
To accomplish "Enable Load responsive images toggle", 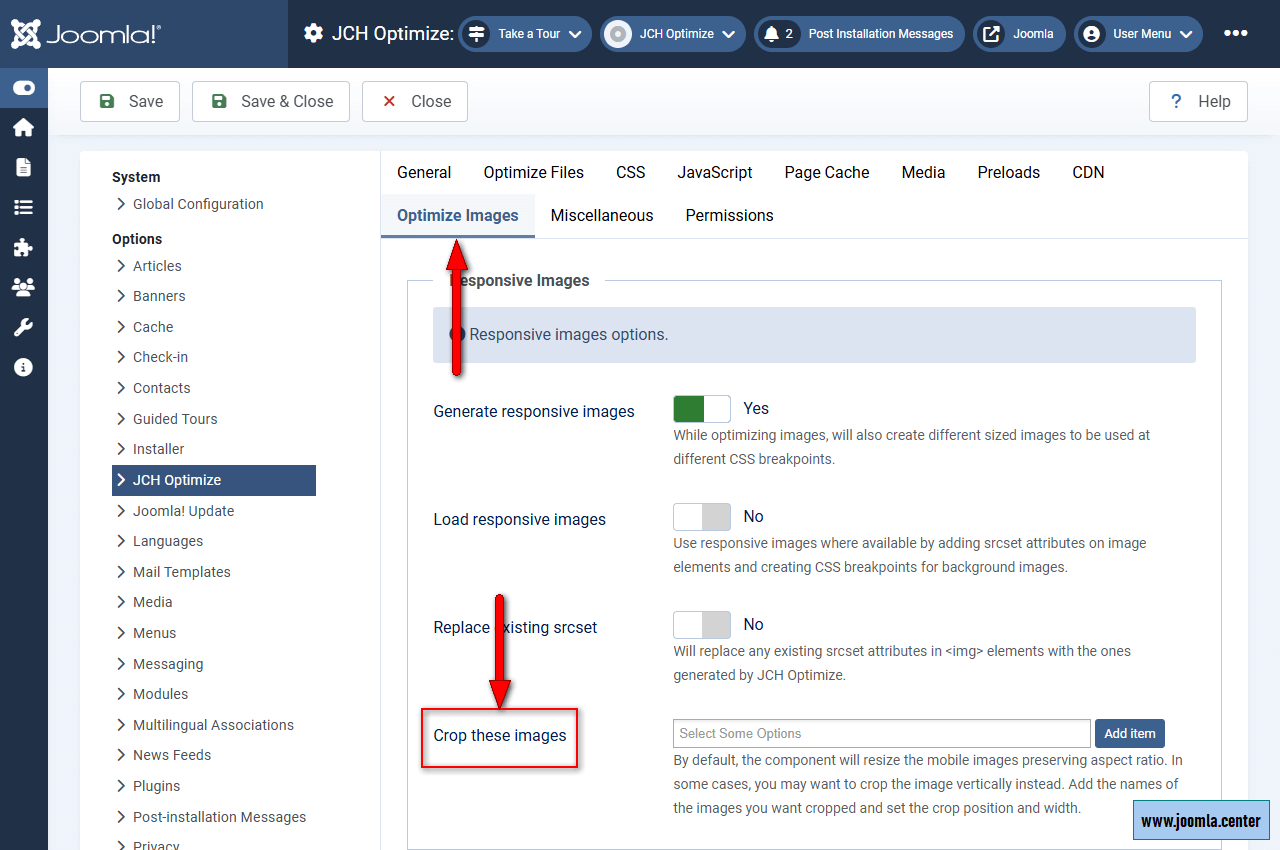I will [x=702, y=517].
